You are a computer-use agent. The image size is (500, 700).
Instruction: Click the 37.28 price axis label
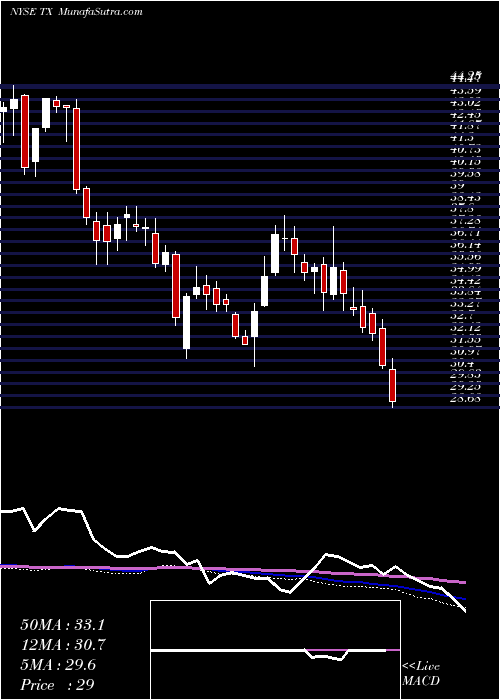coord(466,221)
